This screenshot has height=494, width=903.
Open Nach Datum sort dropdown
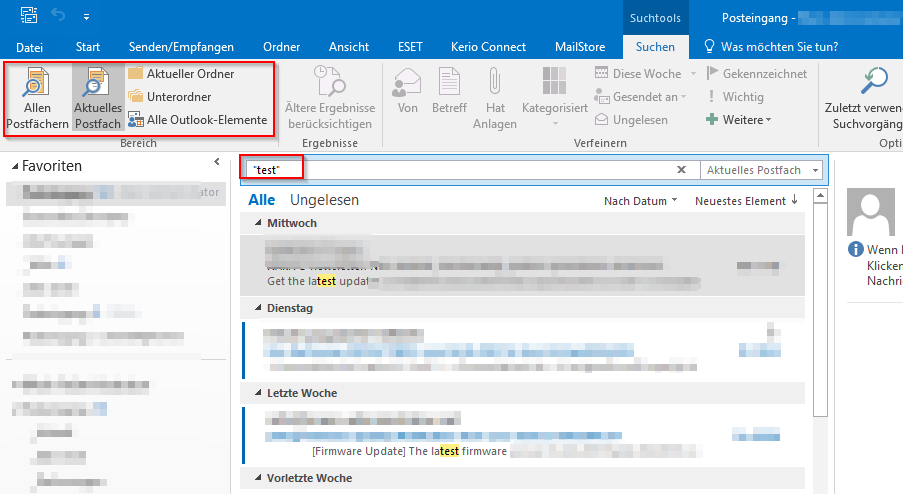[x=640, y=201]
